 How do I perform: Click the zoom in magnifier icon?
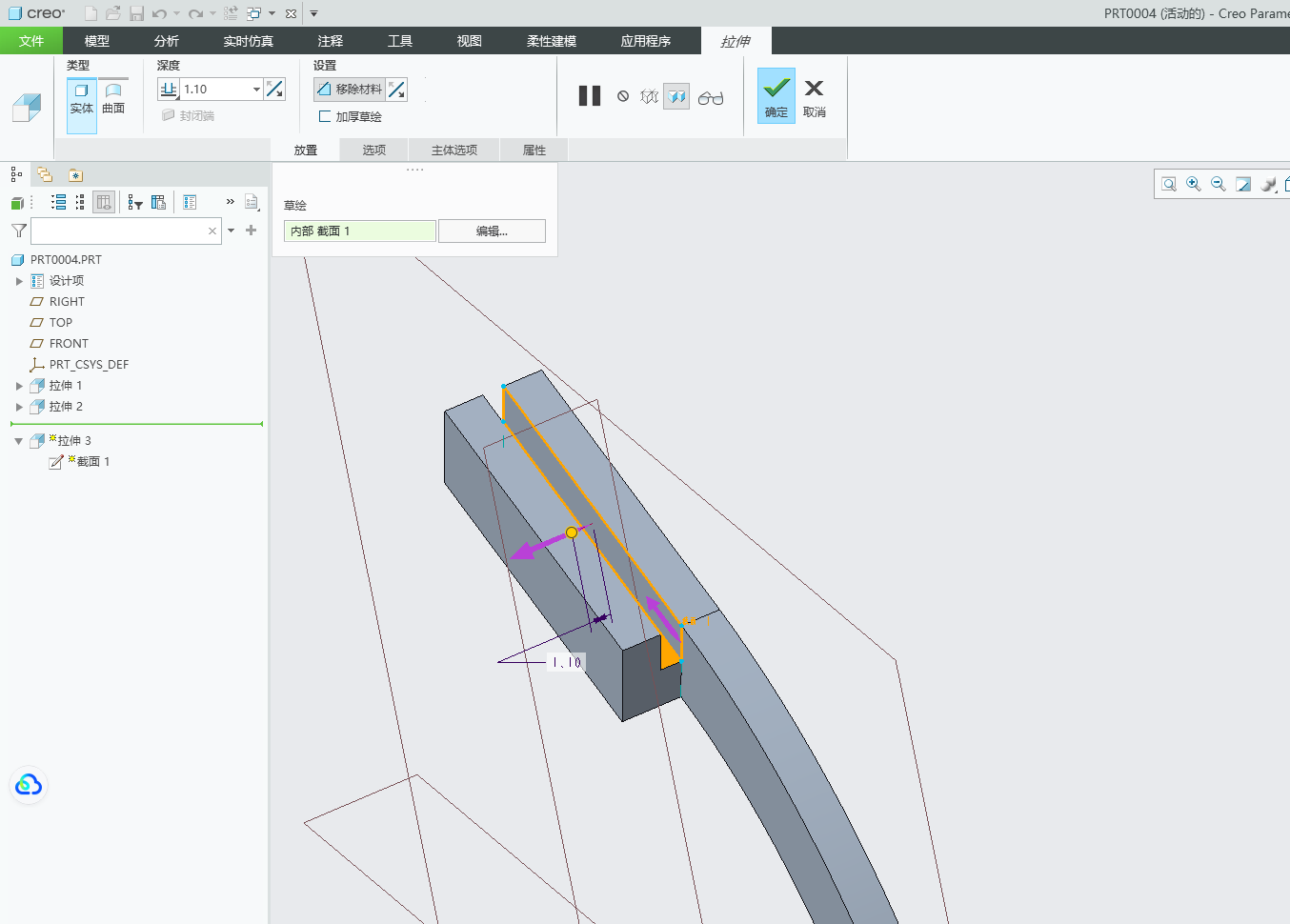click(x=1194, y=184)
